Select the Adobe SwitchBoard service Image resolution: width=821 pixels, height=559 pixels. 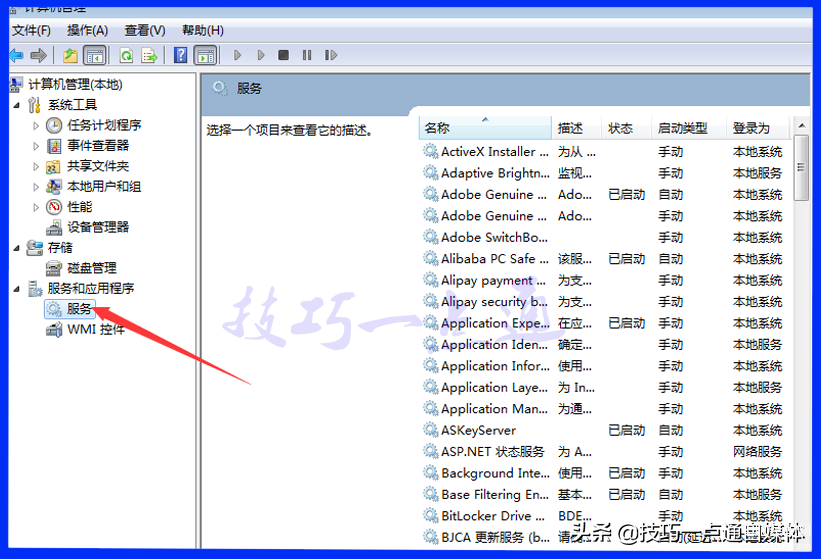pyautogui.click(x=602, y=238)
